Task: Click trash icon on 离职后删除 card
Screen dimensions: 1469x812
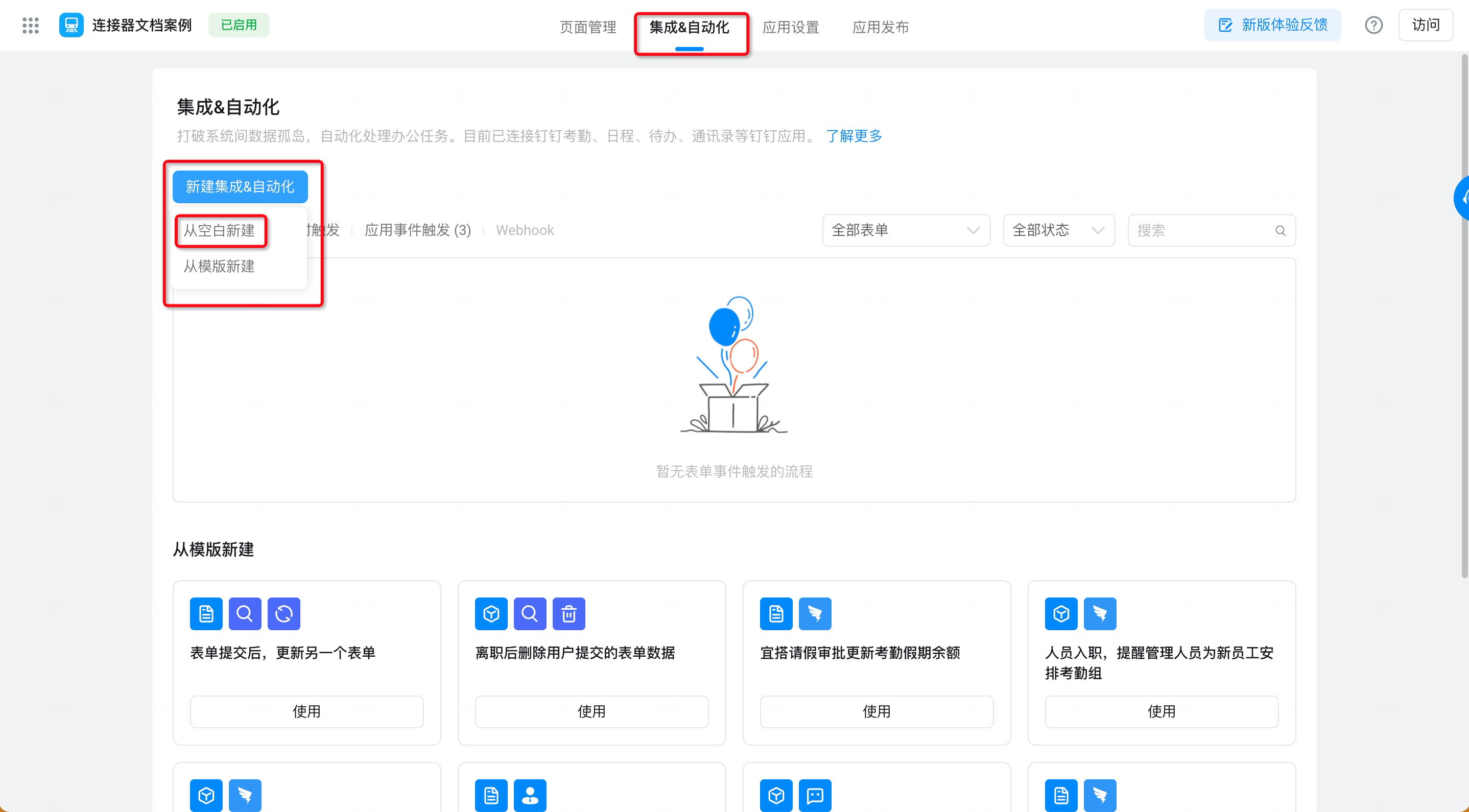Action: (569, 613)
